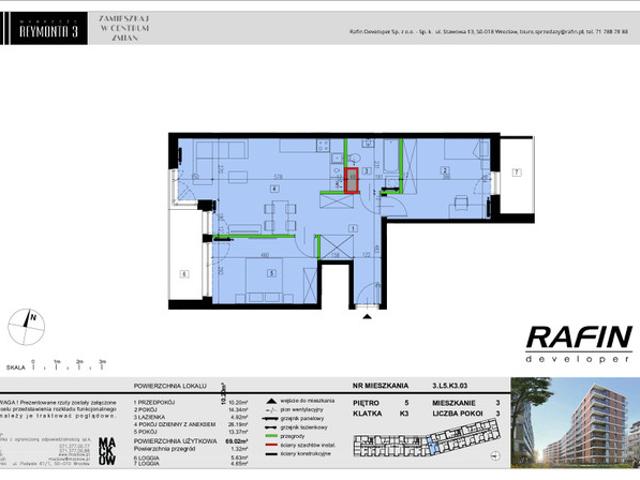This screenshot has height=480, width=640.
Task: Click the legend symbol for grzejnik łazienkowy
Action: 271,428
